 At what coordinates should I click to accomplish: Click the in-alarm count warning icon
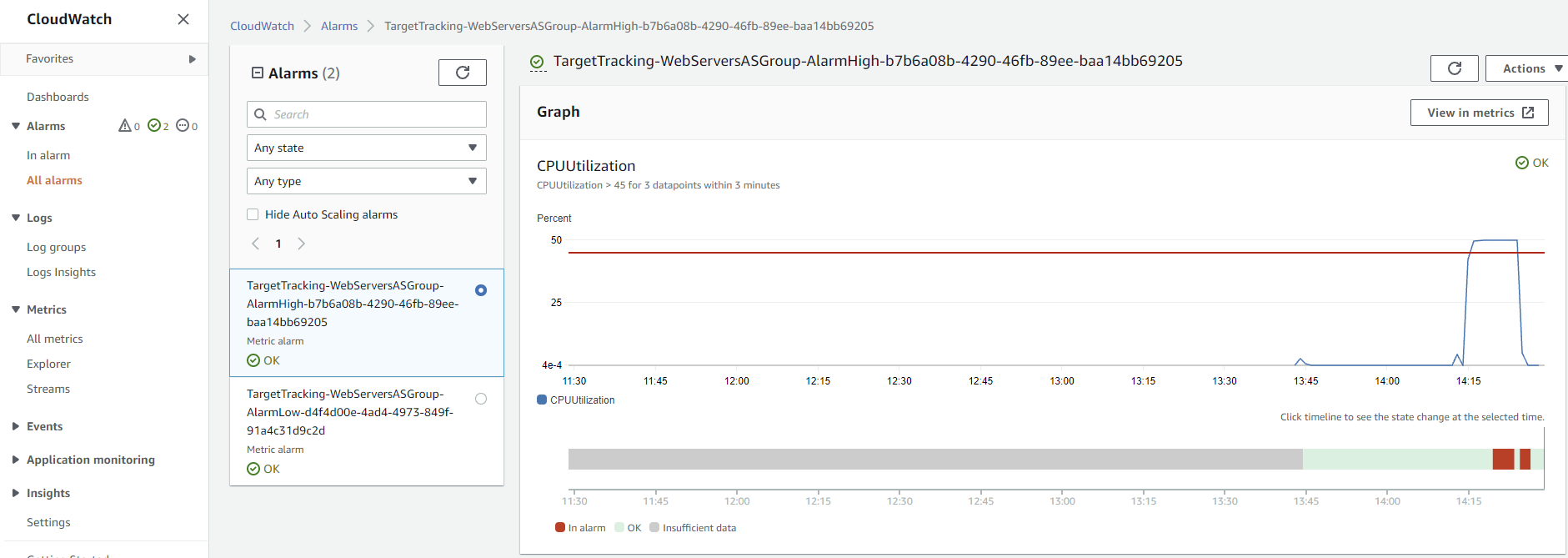pos(125,126)
